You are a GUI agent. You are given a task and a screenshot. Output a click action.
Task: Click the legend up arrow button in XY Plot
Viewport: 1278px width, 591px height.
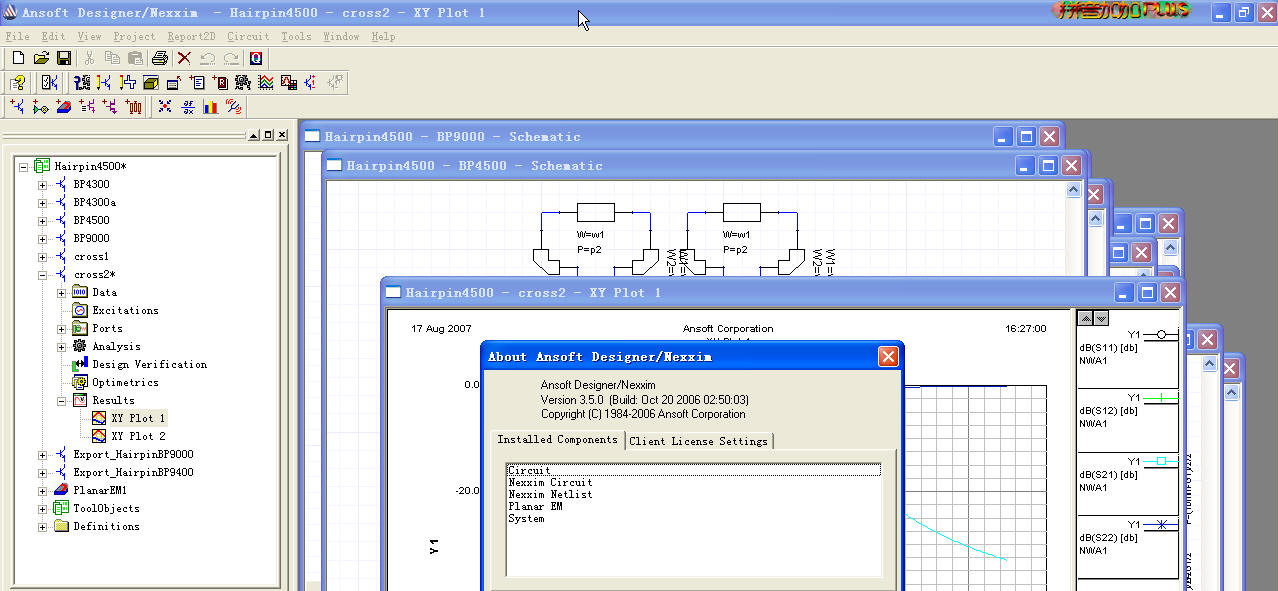[x=1085, y=318]
